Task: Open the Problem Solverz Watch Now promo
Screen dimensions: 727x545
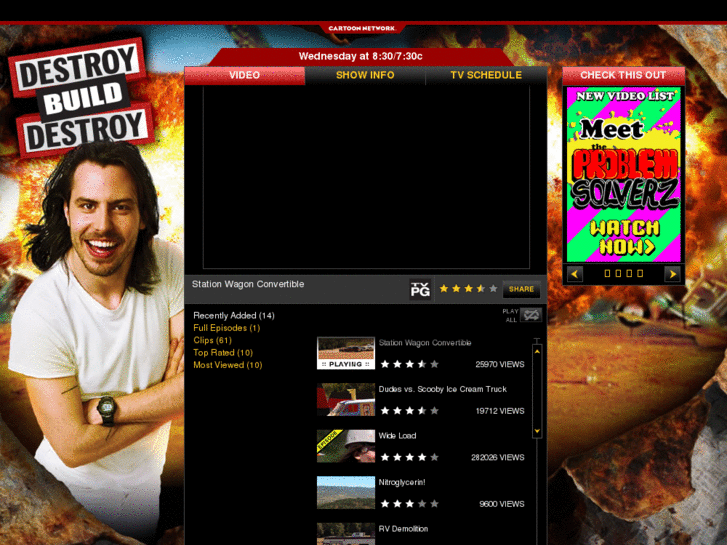Action: pyautogui.click(x=624, y=174)
